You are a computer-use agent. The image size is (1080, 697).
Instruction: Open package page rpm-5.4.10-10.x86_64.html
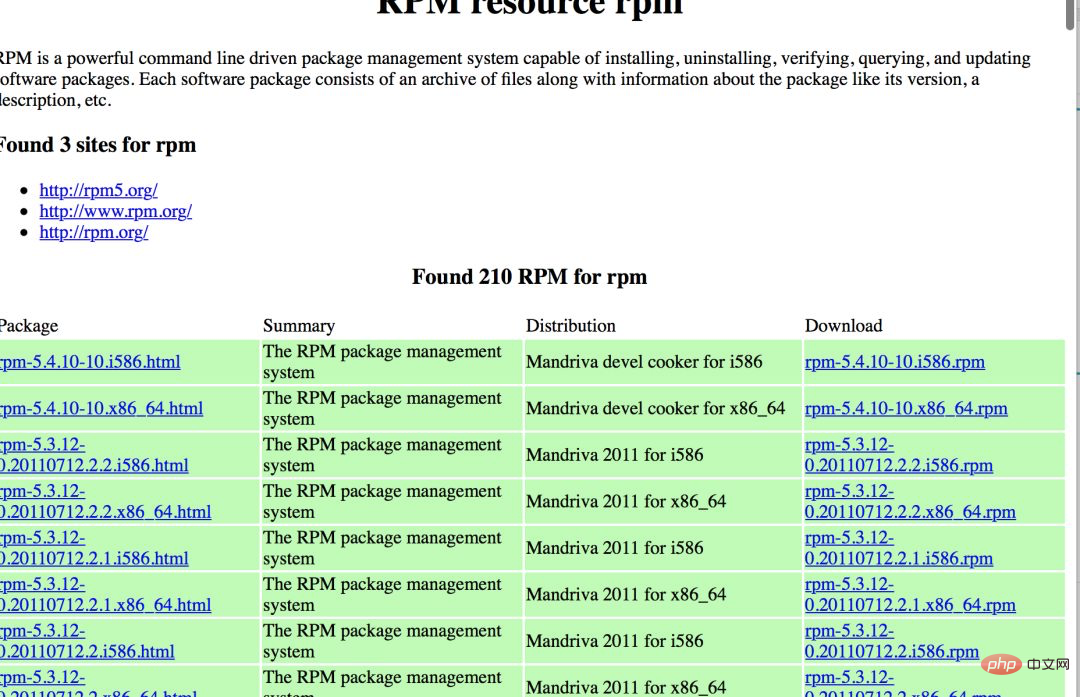(x=101, y=408)
